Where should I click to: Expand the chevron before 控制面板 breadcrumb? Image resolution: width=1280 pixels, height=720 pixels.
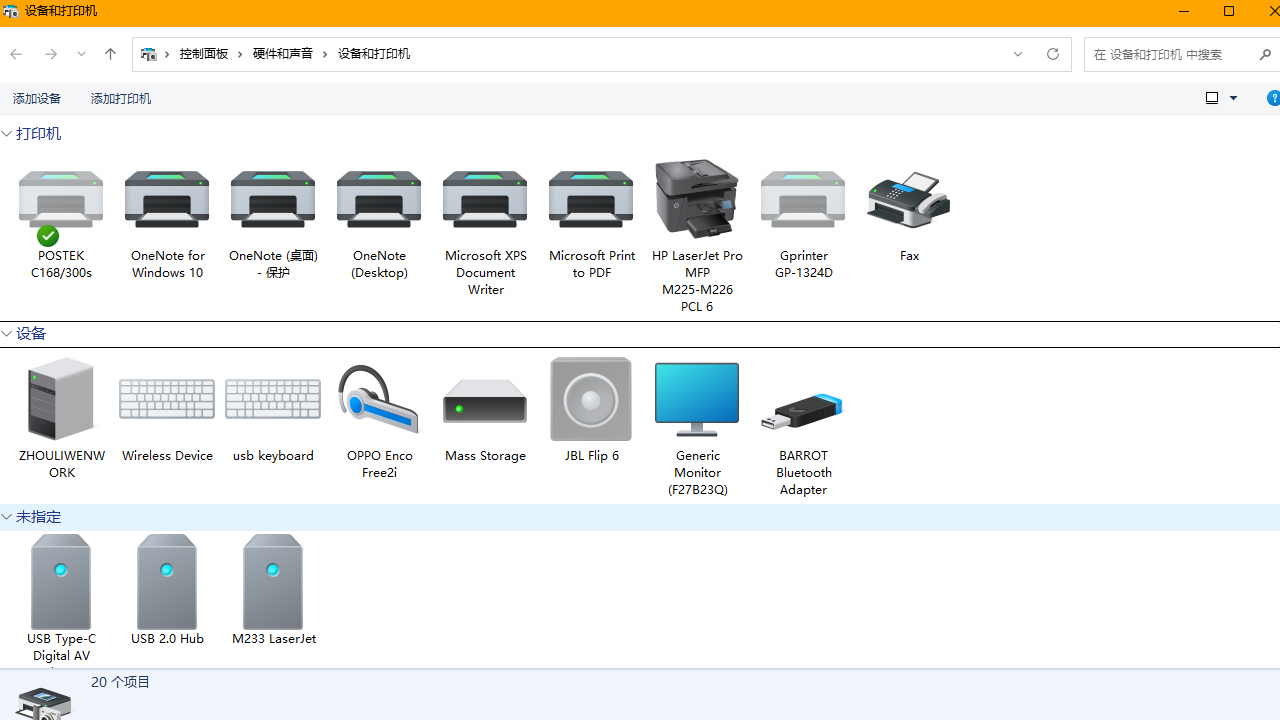(168, 54)
